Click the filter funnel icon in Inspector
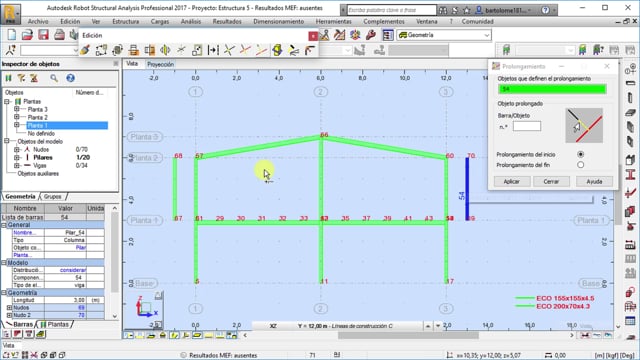This screenshot has width=640, height=360. [x=21, y=78]
